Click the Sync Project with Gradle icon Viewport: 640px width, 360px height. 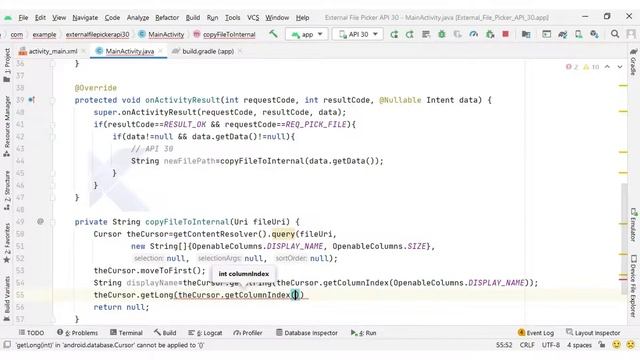click(562, 34)
